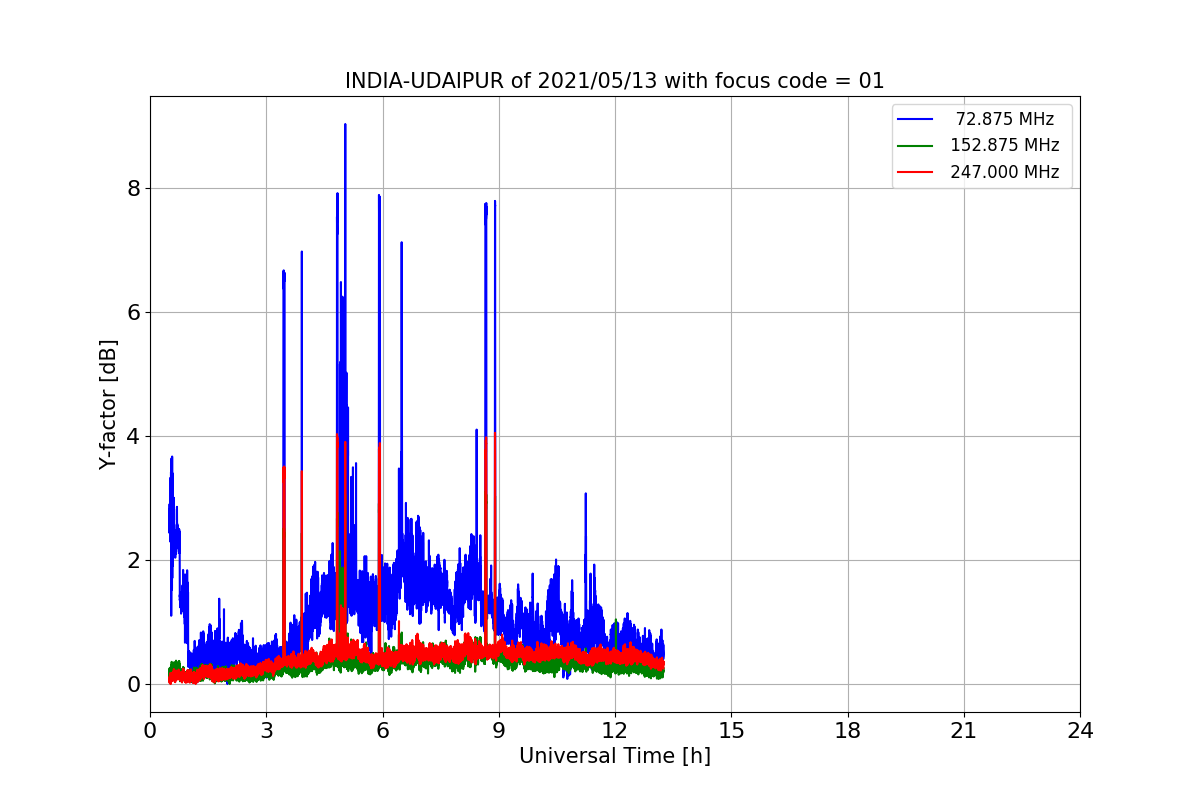Select the '152.875 MHz' legend label
The width and height of the screenshot is (1200, 800).
click(x=1005, y=145)
